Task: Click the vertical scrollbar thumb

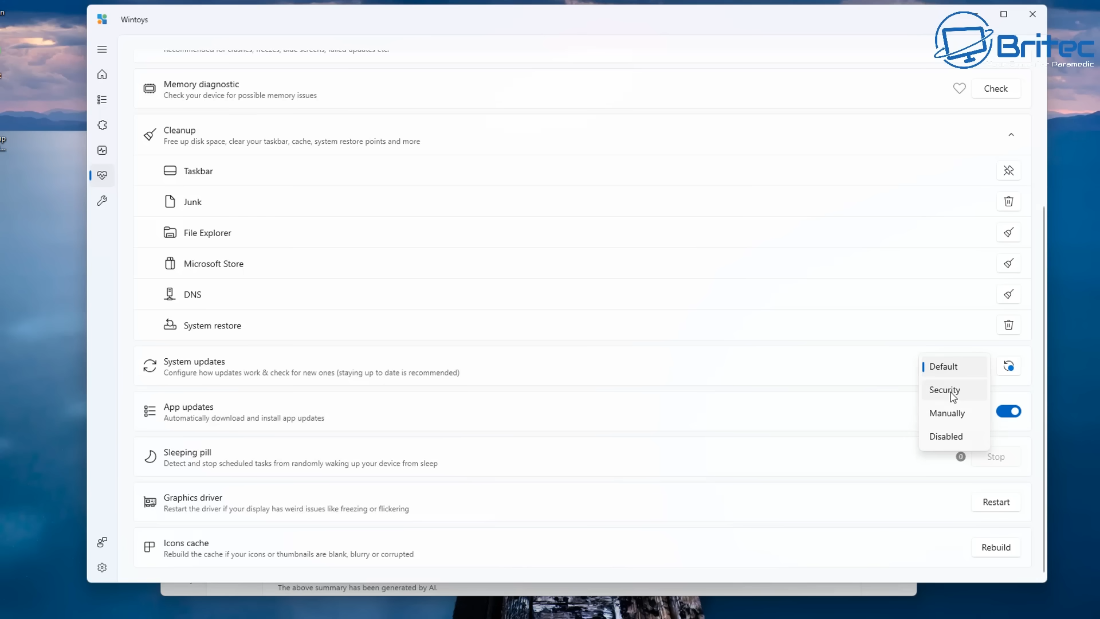Action: coord(1044,390)
